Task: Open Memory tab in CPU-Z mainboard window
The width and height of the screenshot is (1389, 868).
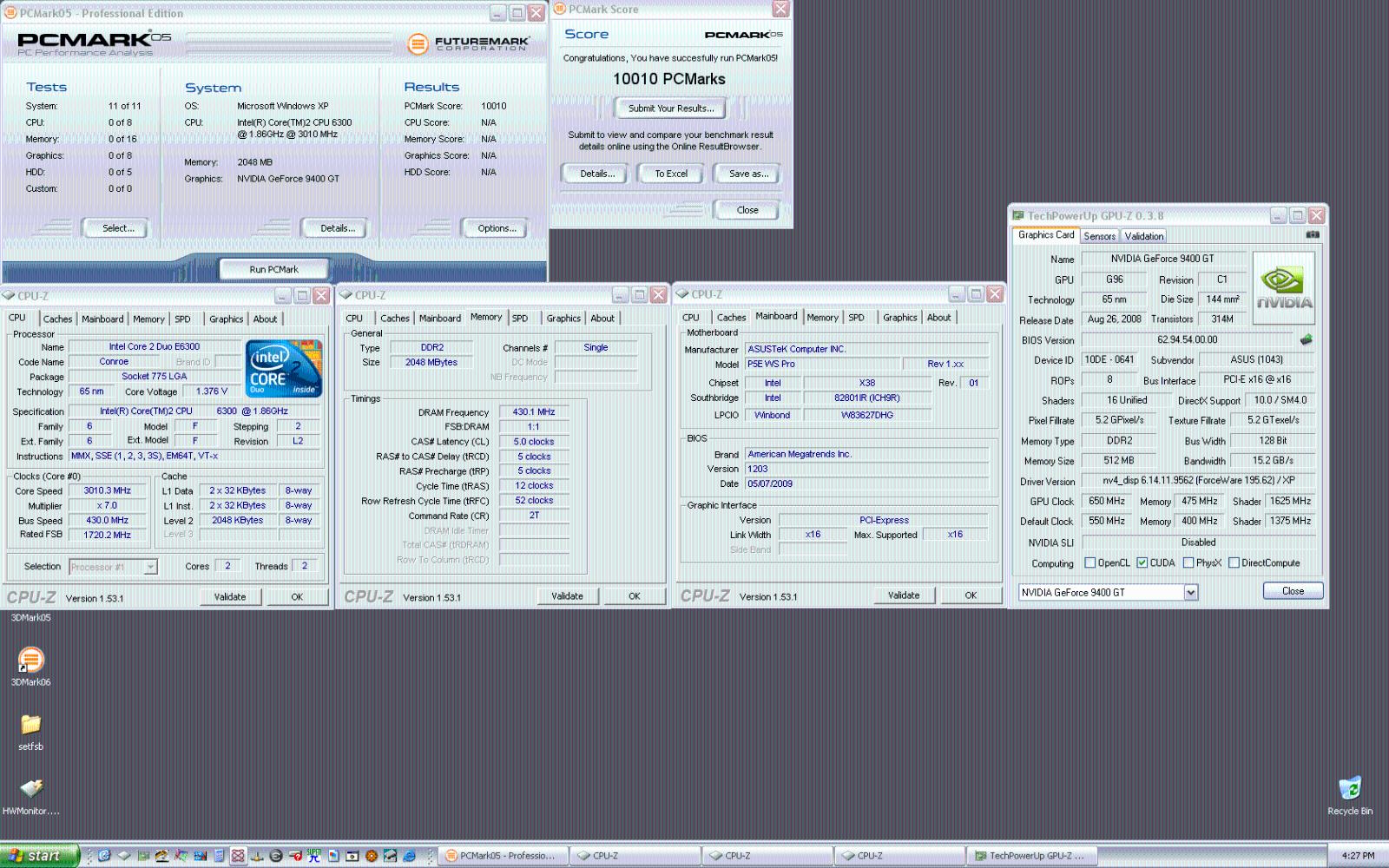Action: [822, 317]
